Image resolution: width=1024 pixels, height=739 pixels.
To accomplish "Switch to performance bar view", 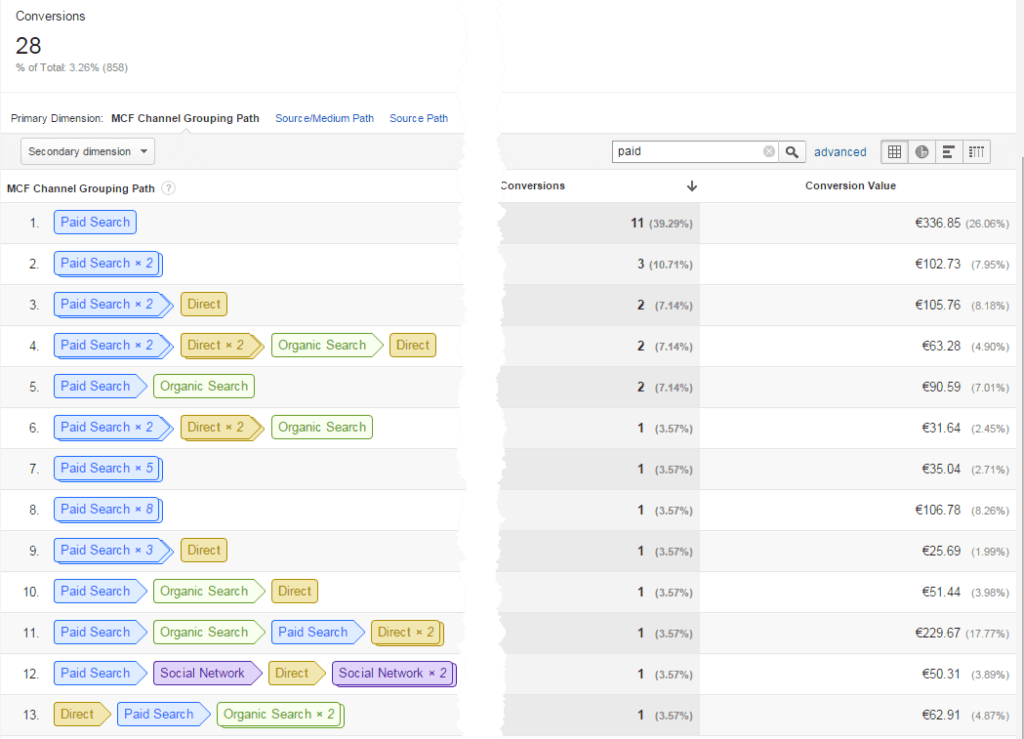I will coord(949,152).
